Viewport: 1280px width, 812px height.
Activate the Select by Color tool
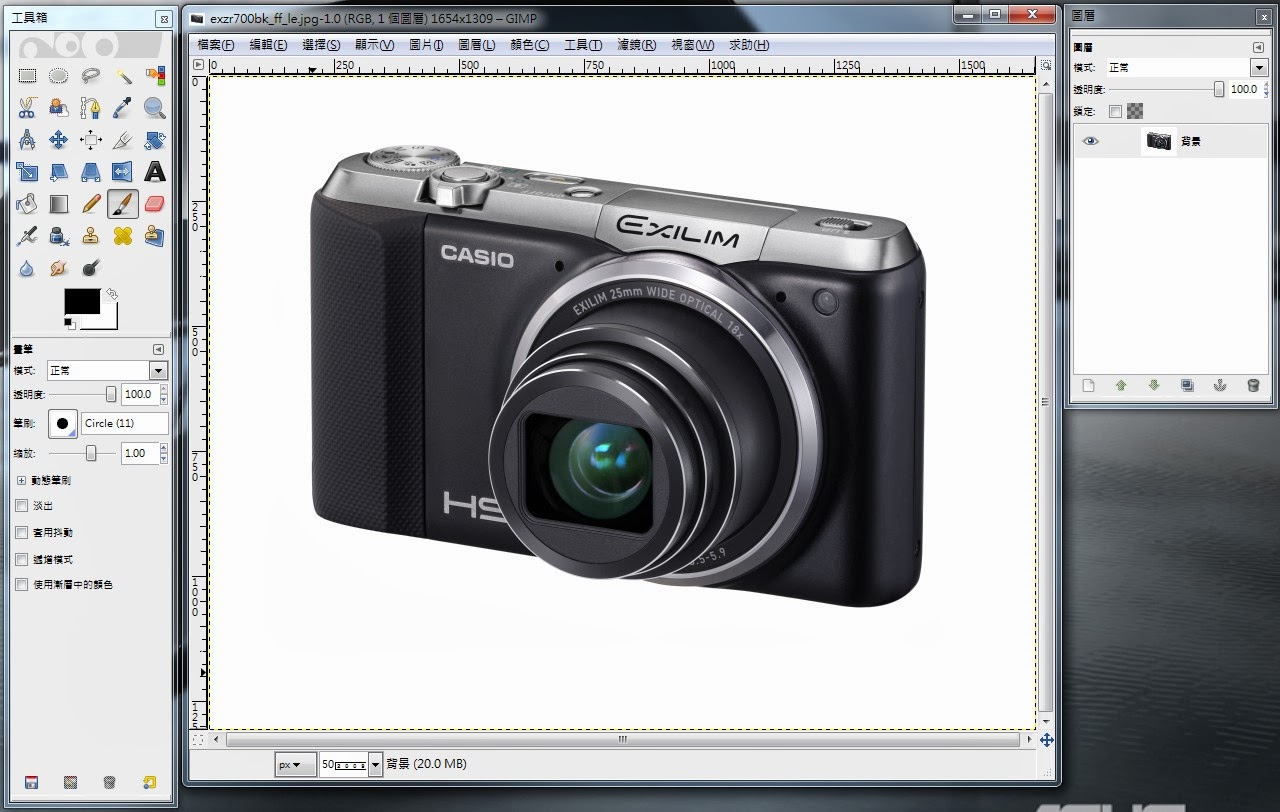click(155, 75)
